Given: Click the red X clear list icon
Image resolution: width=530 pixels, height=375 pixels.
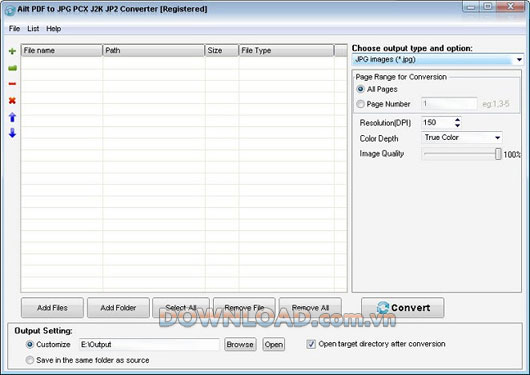Looking at the screenshot, I should [12, 100].
